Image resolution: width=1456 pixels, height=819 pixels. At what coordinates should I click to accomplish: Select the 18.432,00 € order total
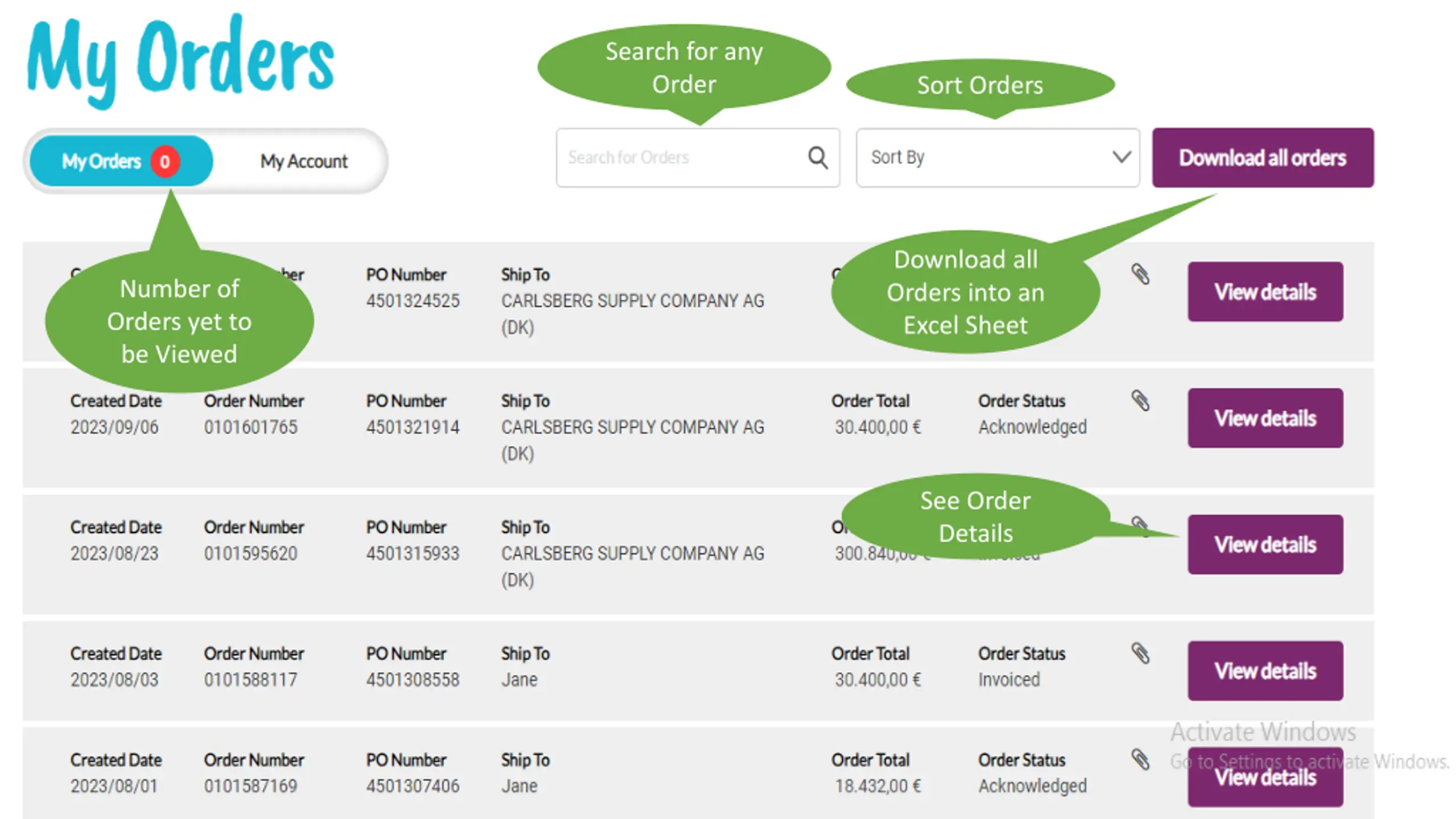coord(878,786)
